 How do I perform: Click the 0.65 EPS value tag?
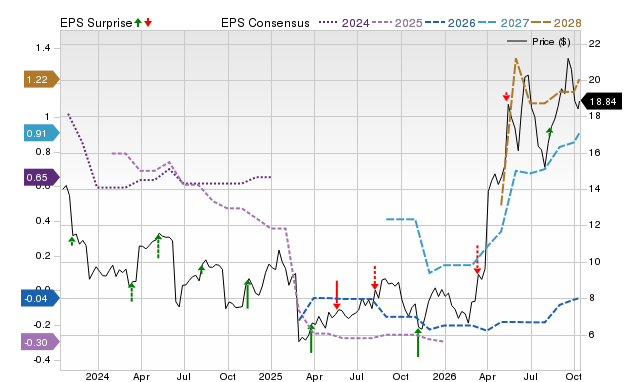(42, 178)
